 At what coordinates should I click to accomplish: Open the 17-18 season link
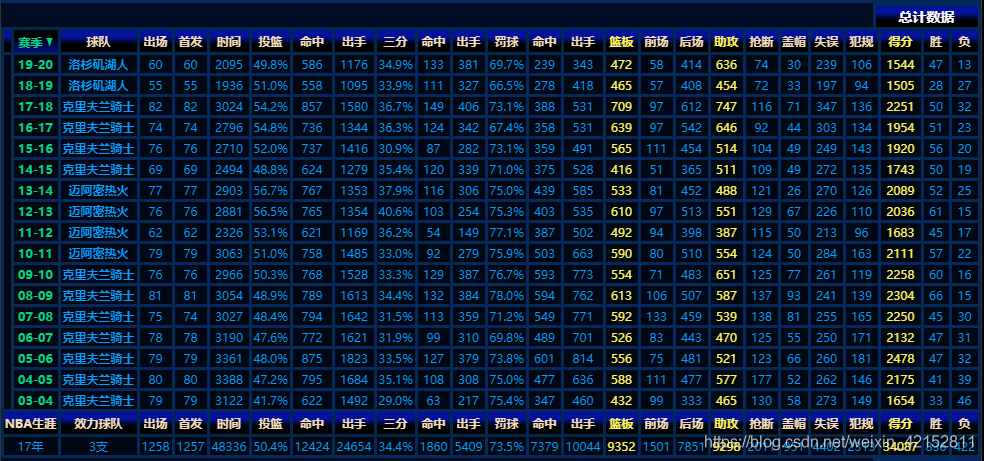pos(36,107)
